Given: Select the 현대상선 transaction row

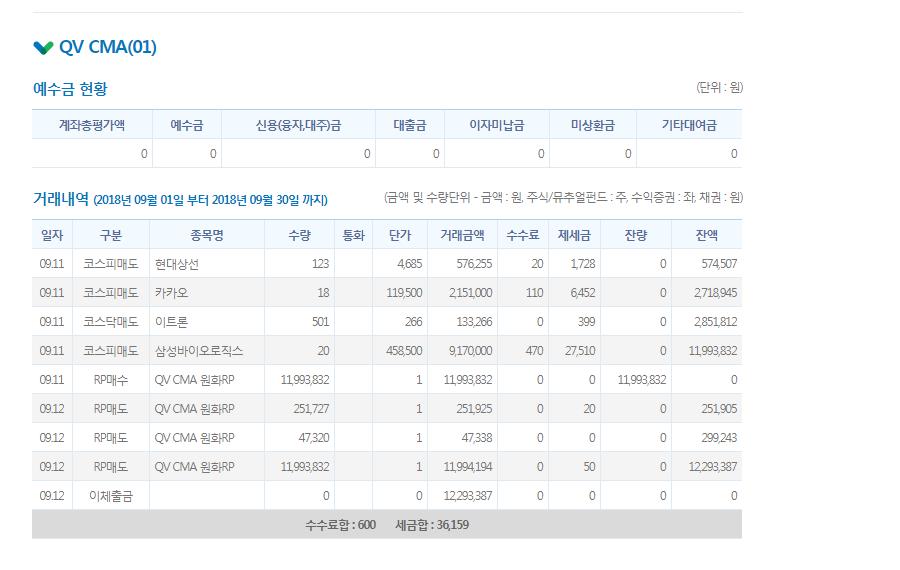Looking at the screenshot, I should (387, 264).
